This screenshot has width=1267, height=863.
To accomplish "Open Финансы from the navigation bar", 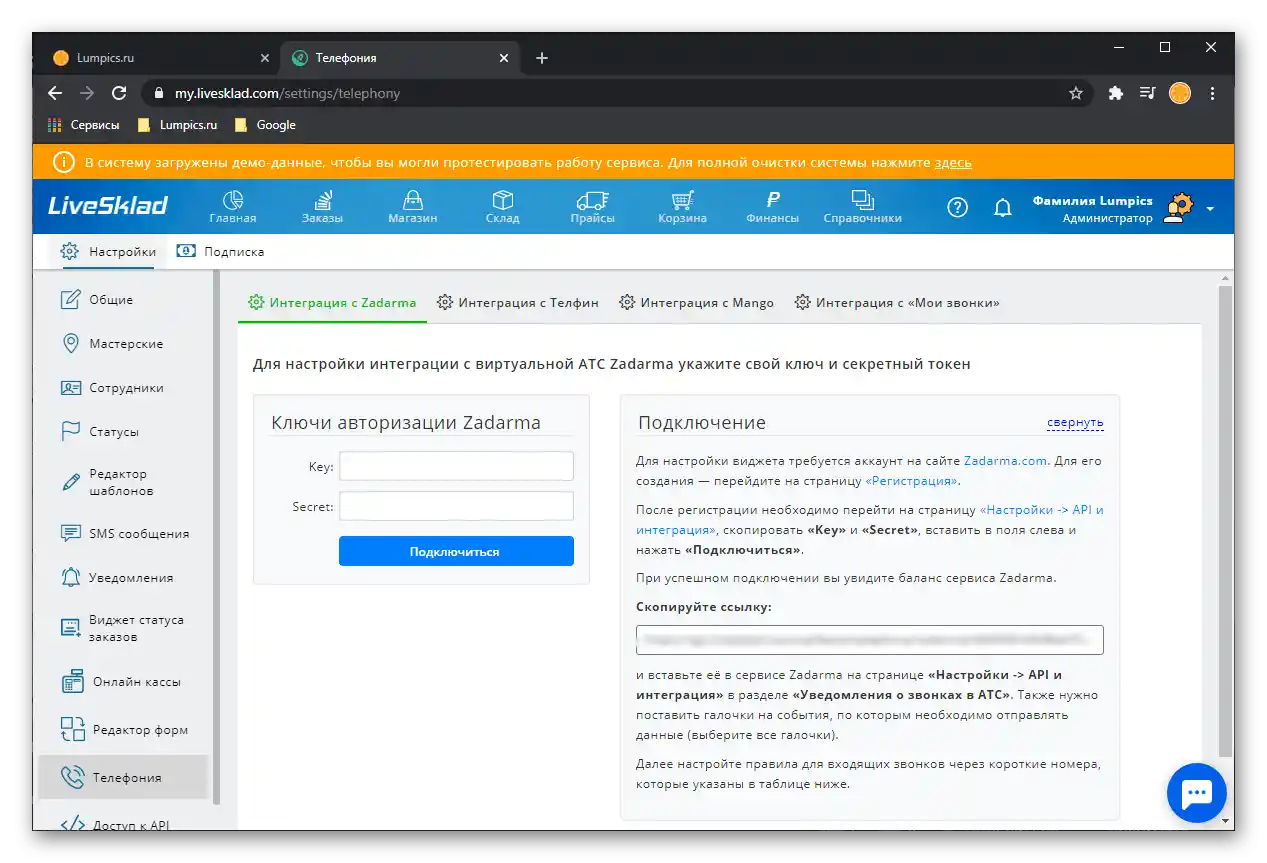I will pyautogui.click(x=771, y=206).
